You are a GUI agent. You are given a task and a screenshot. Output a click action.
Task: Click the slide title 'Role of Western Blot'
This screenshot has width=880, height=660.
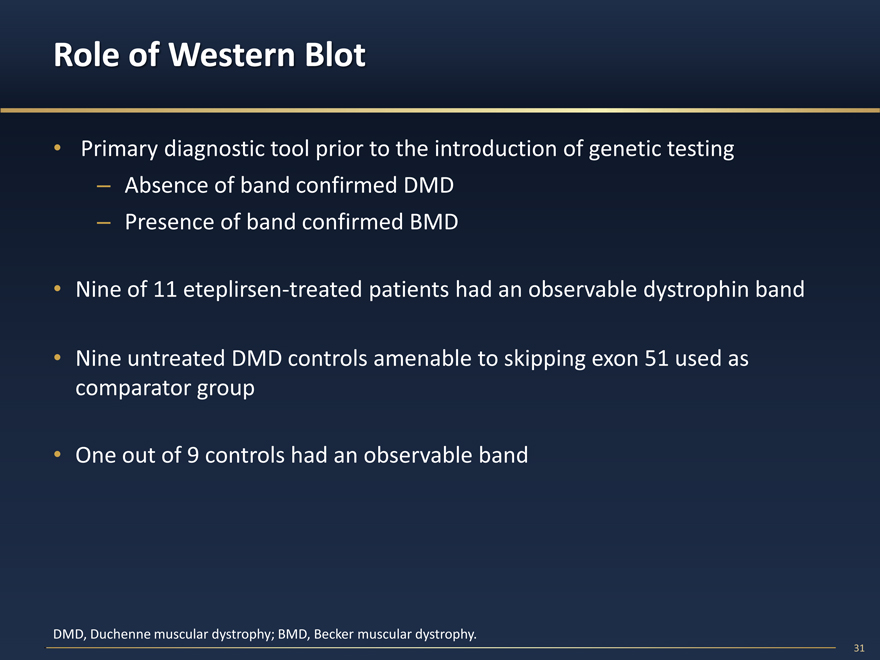(x=209, y=55)
